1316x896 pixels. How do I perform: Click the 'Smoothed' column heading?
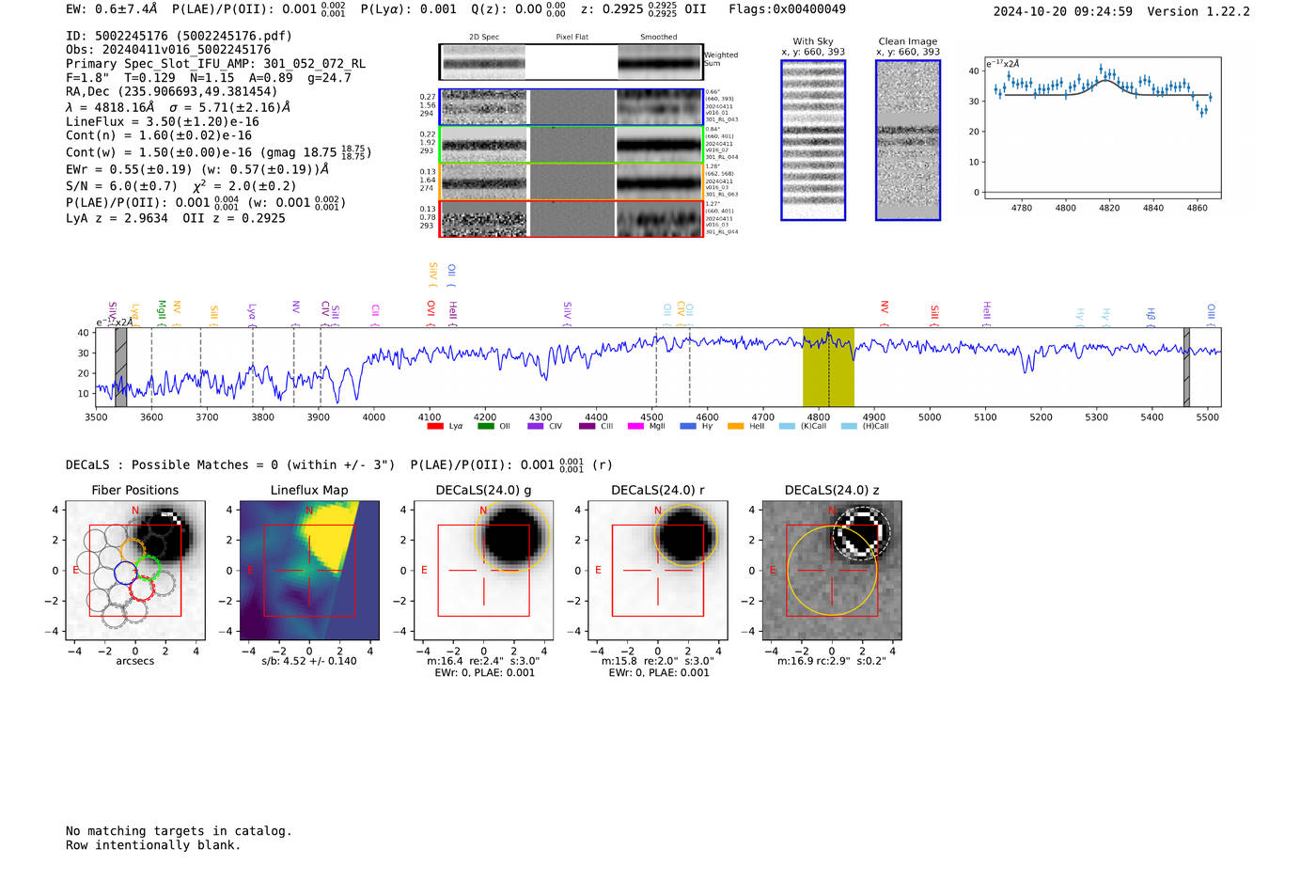click(659, 38)
